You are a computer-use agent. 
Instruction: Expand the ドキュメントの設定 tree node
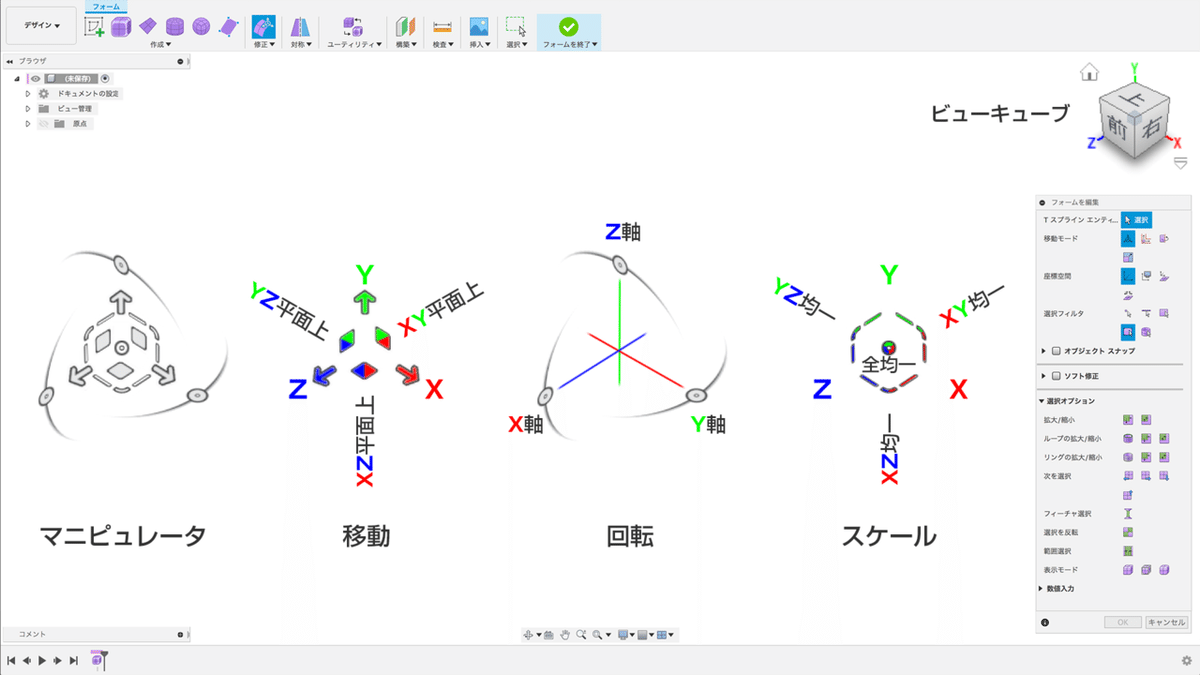click(28, 93)
